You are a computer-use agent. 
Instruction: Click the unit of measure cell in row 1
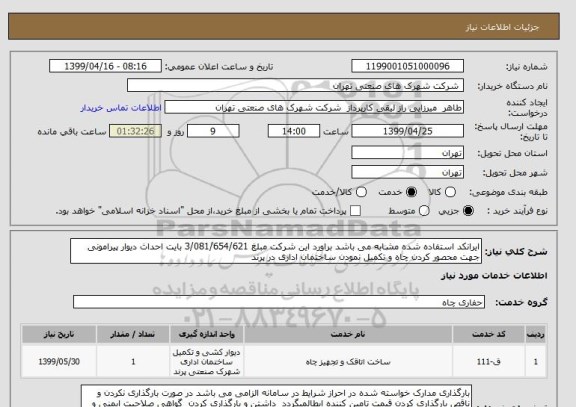coord(206,362)
